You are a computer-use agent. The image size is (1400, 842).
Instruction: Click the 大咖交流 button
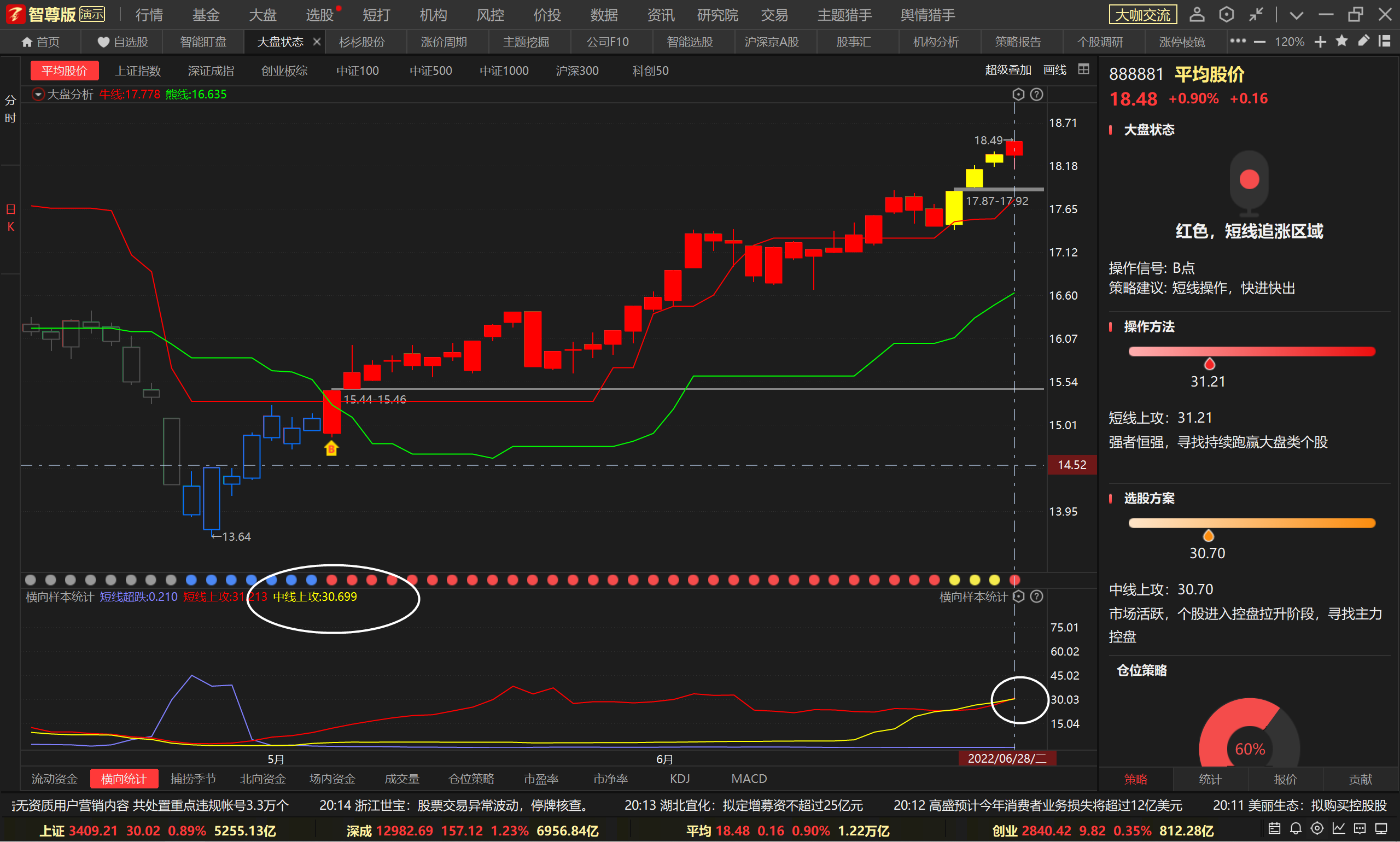pyautogui.click(x=1142, y=15)
